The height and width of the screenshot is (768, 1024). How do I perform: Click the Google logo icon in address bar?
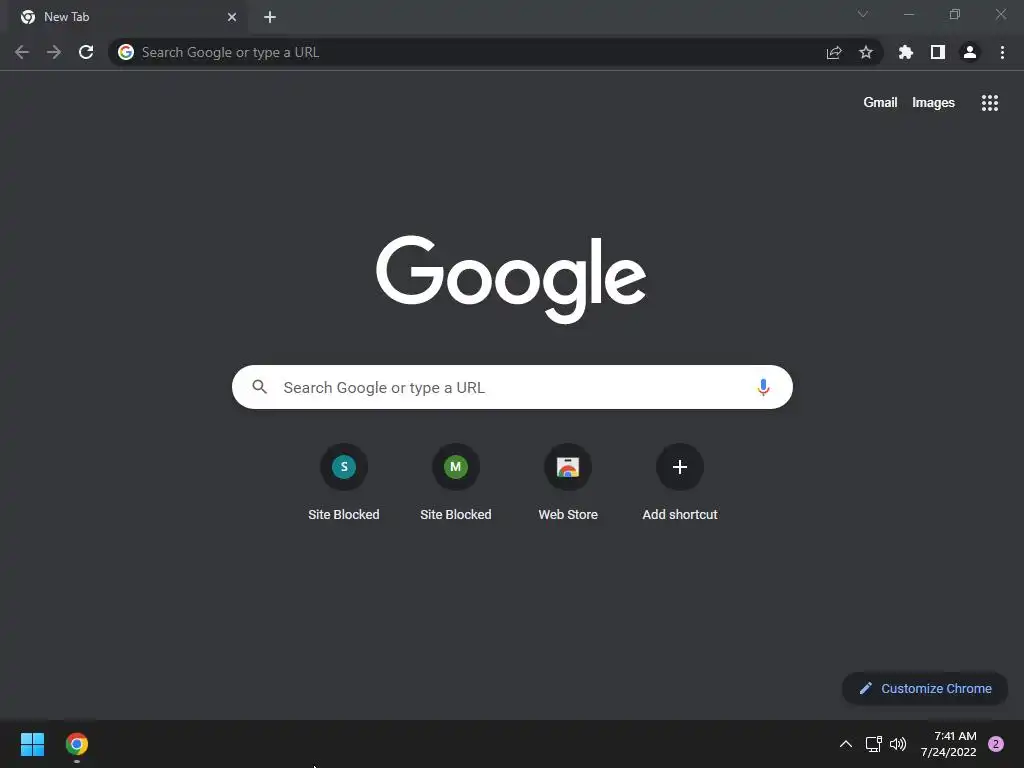click(x=126, y=52)
